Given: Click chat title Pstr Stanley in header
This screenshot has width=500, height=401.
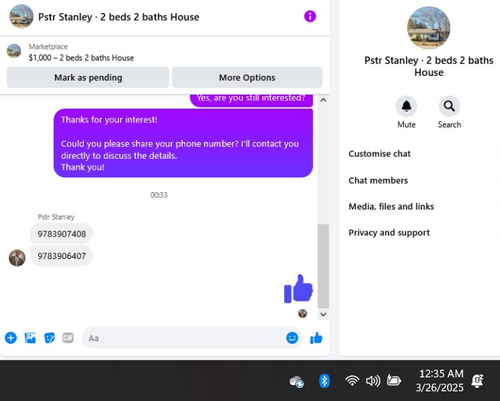Looking at the screenshot, I should click(119, 17).
